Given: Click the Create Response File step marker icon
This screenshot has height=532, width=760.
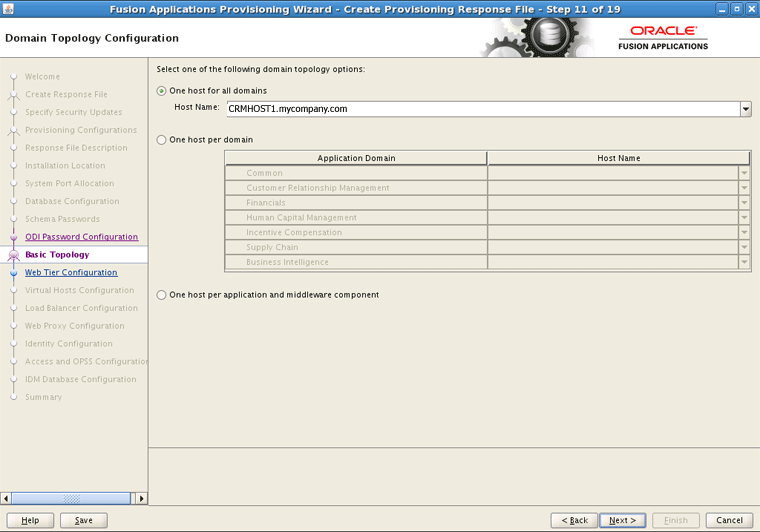Looking at the screenshot, I should pyautogui.click(x=14, y=95).
